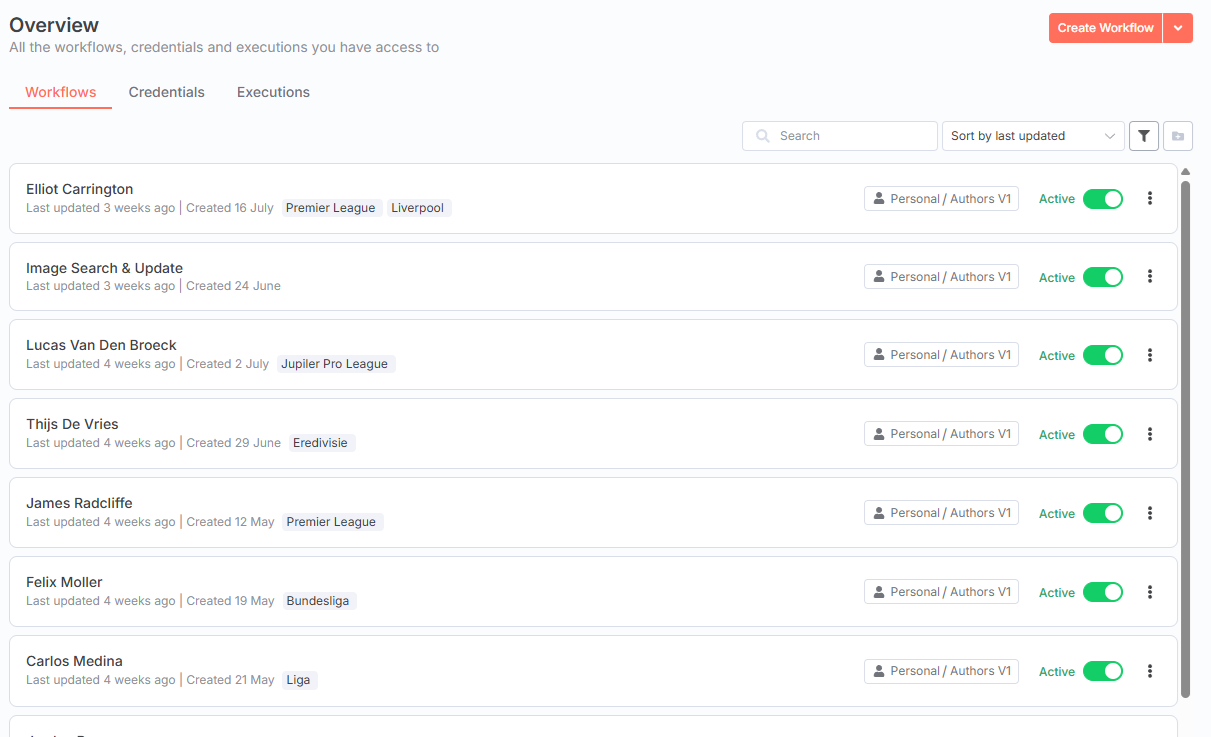
Task: Click the folder view icon beside filters
Action: 1177,135
